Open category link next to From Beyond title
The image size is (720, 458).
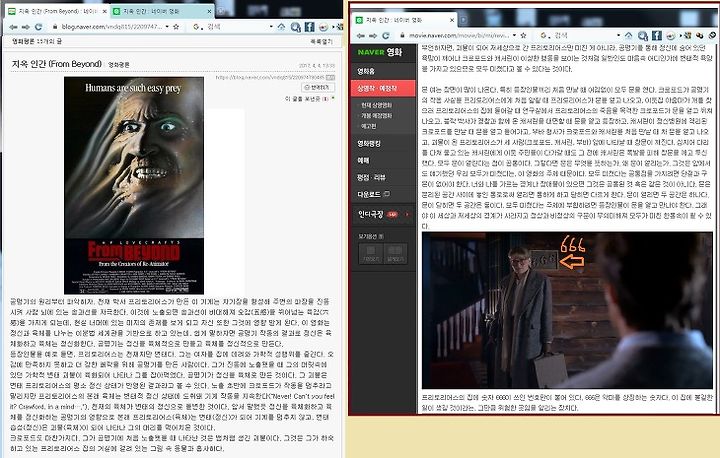pyautogui.click(x=118, y=65)
